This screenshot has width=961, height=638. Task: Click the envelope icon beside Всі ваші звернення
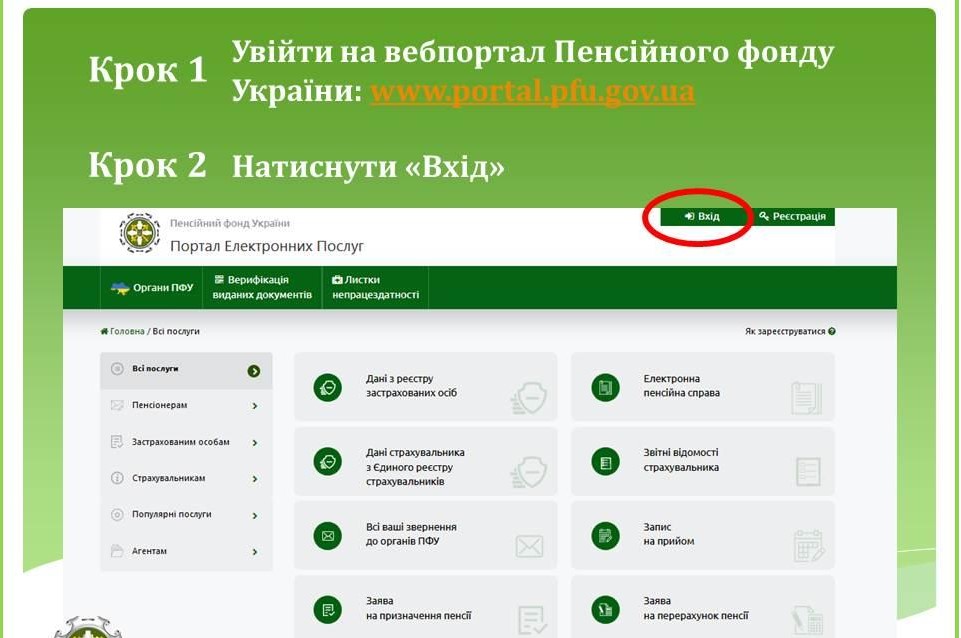327,535
